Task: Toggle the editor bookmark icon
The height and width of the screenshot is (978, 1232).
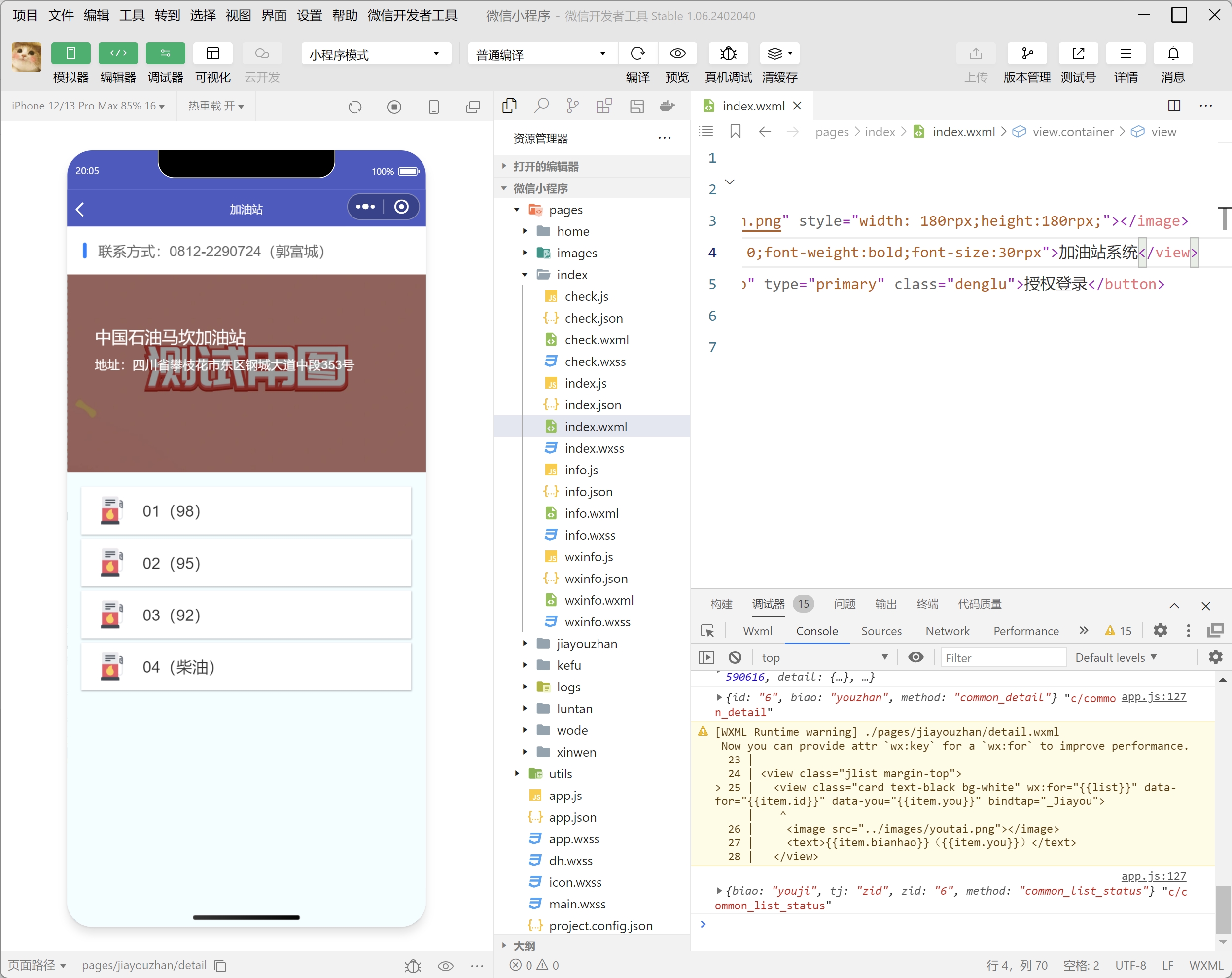Action: [x=735, y=132]
